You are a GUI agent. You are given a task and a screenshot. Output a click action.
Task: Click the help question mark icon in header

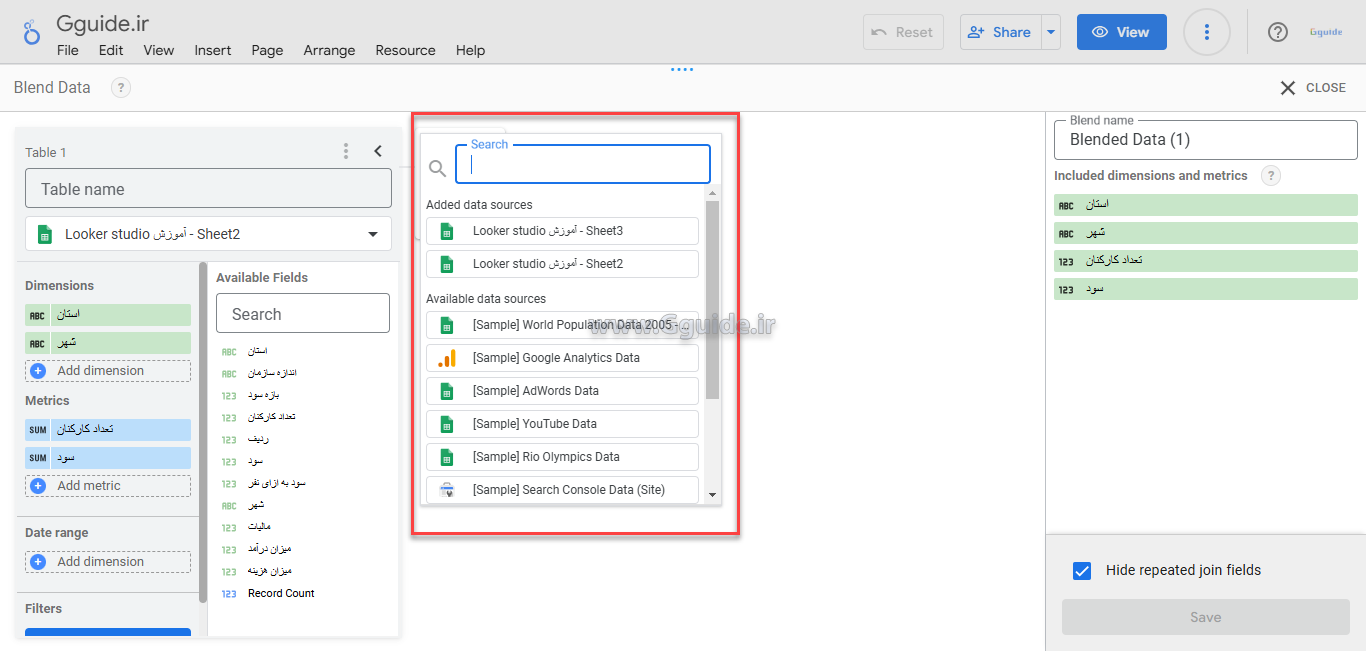pyautogui.click(x=1277, y=32)
